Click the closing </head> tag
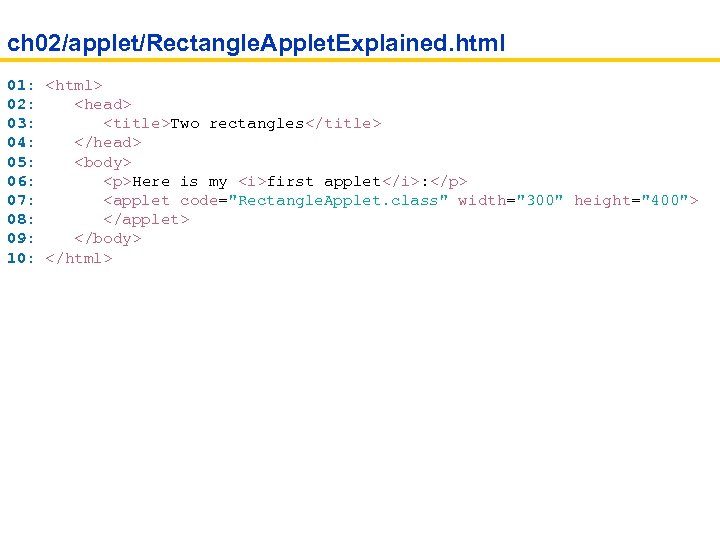The width and height of the screenshot is (720, 540). point(108,143)
